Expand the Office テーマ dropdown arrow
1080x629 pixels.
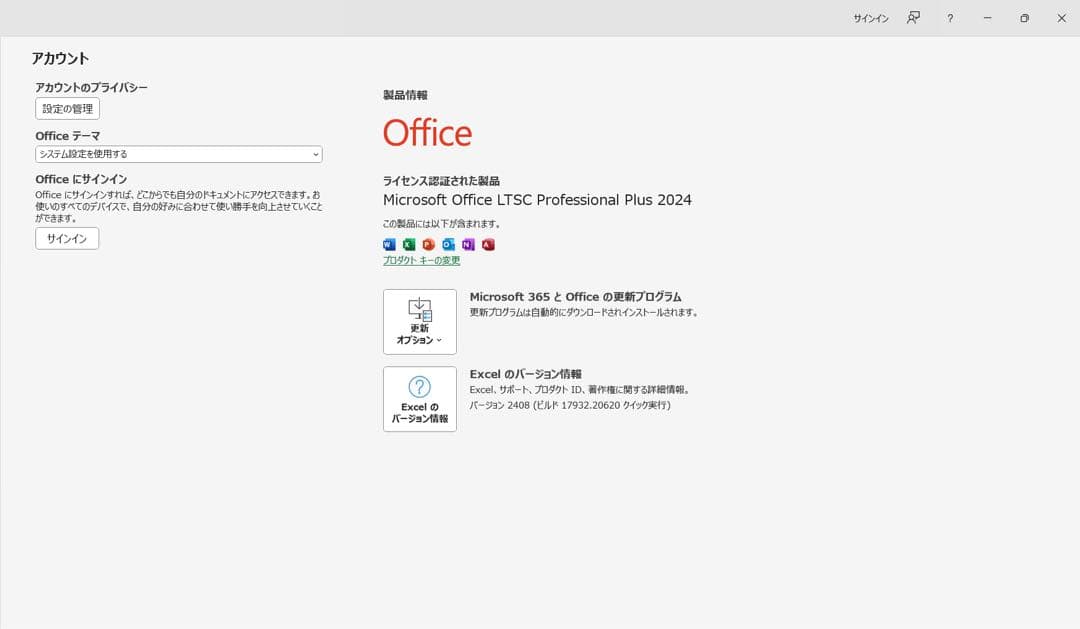click(316, 154)
